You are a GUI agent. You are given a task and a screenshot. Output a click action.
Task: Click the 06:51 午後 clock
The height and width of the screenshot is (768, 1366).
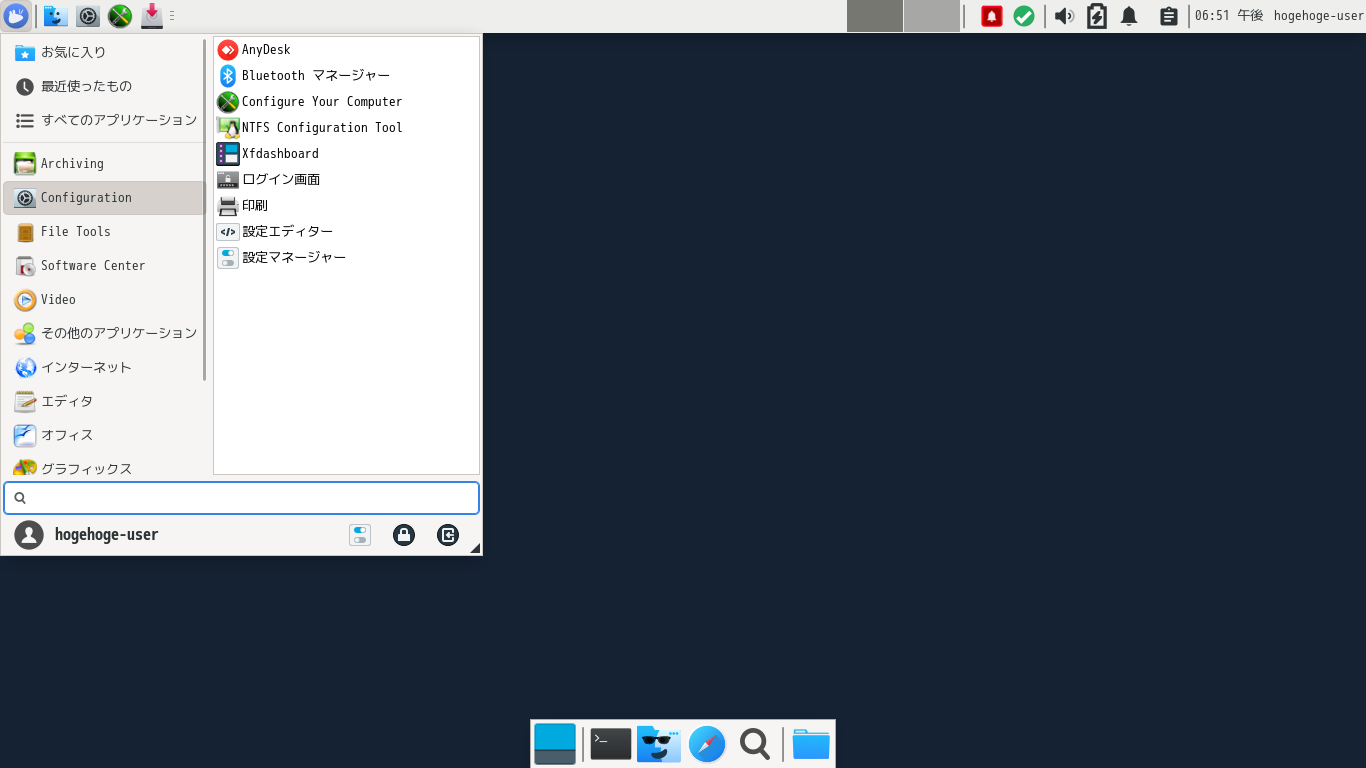1229,16
